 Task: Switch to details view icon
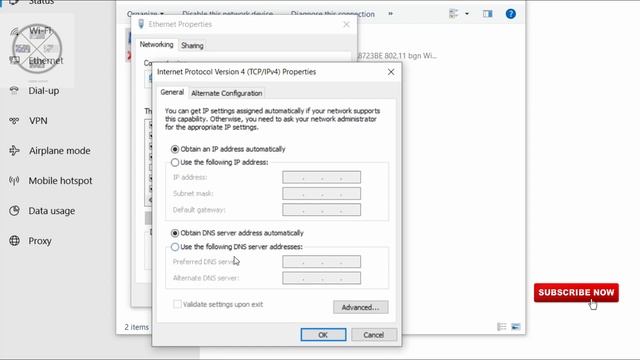point(502,327)
